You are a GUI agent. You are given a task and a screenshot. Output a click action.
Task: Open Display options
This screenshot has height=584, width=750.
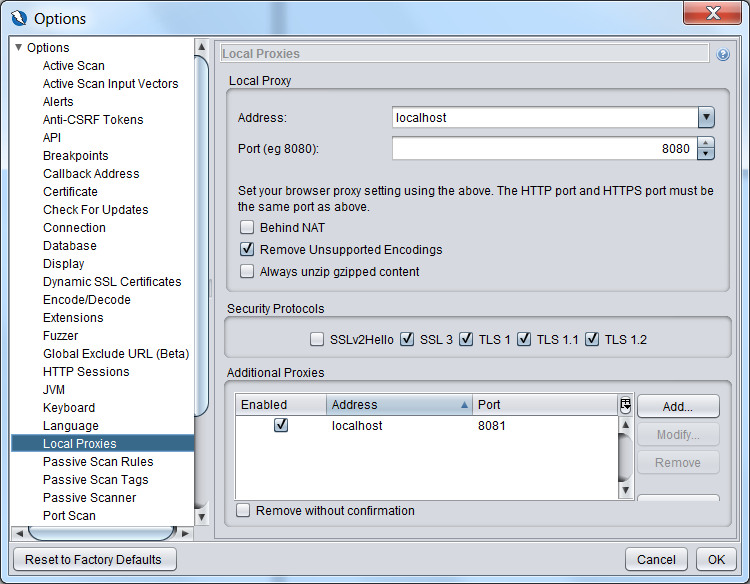pyautogui.click(x=64, y=264)
